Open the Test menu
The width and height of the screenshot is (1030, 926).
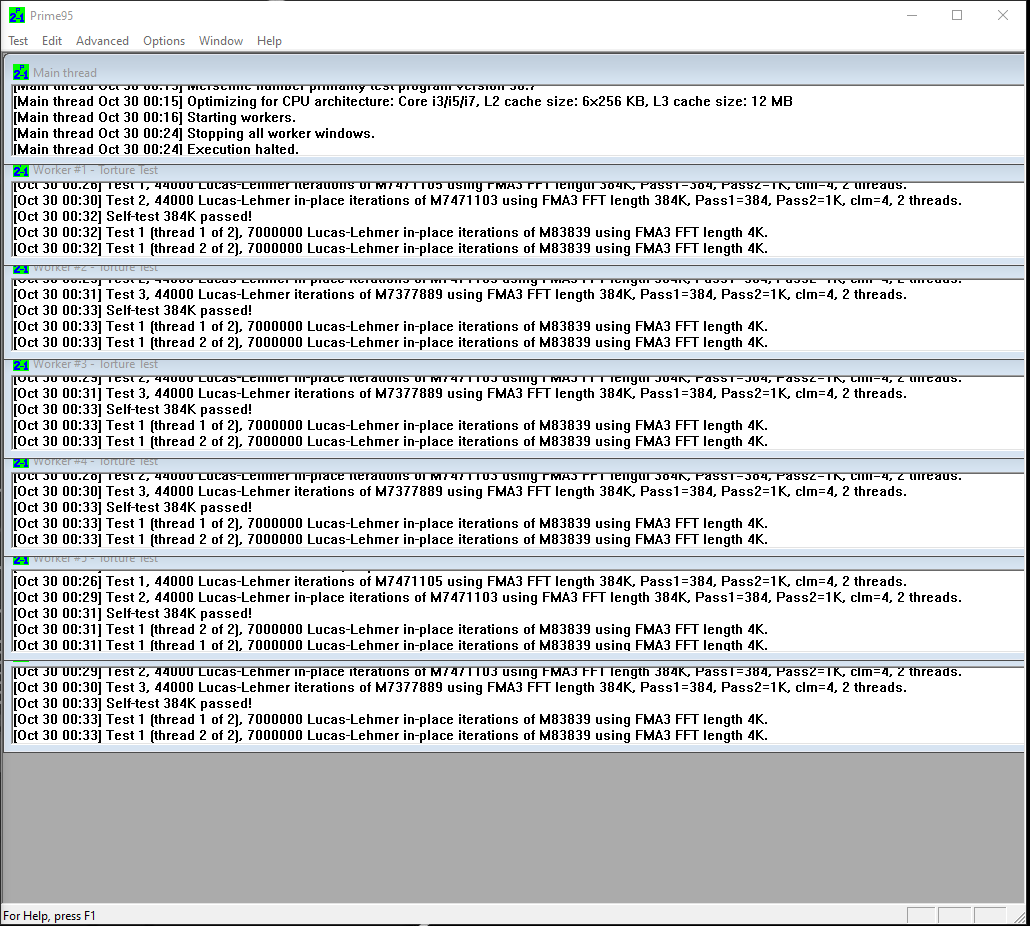pos(18,41)
